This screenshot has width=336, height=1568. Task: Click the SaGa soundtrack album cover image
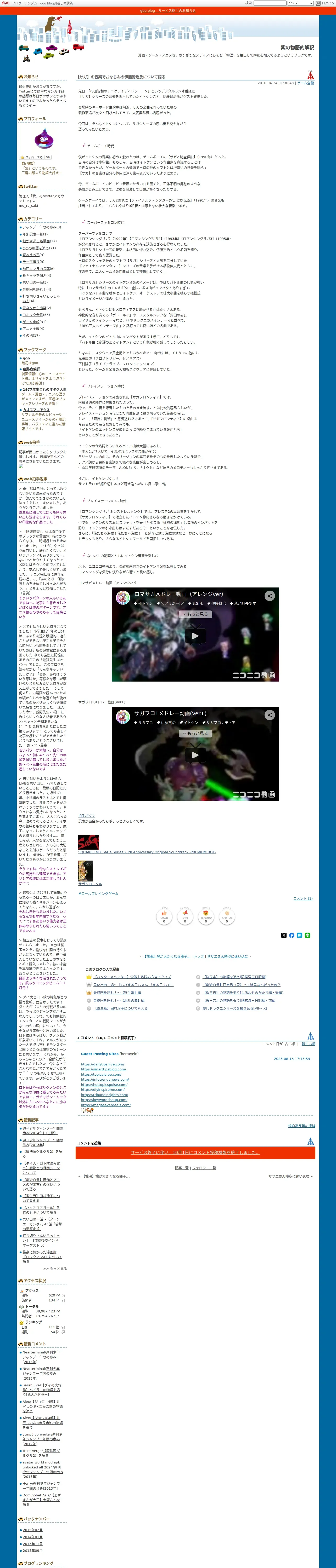[x=88, y=843]
